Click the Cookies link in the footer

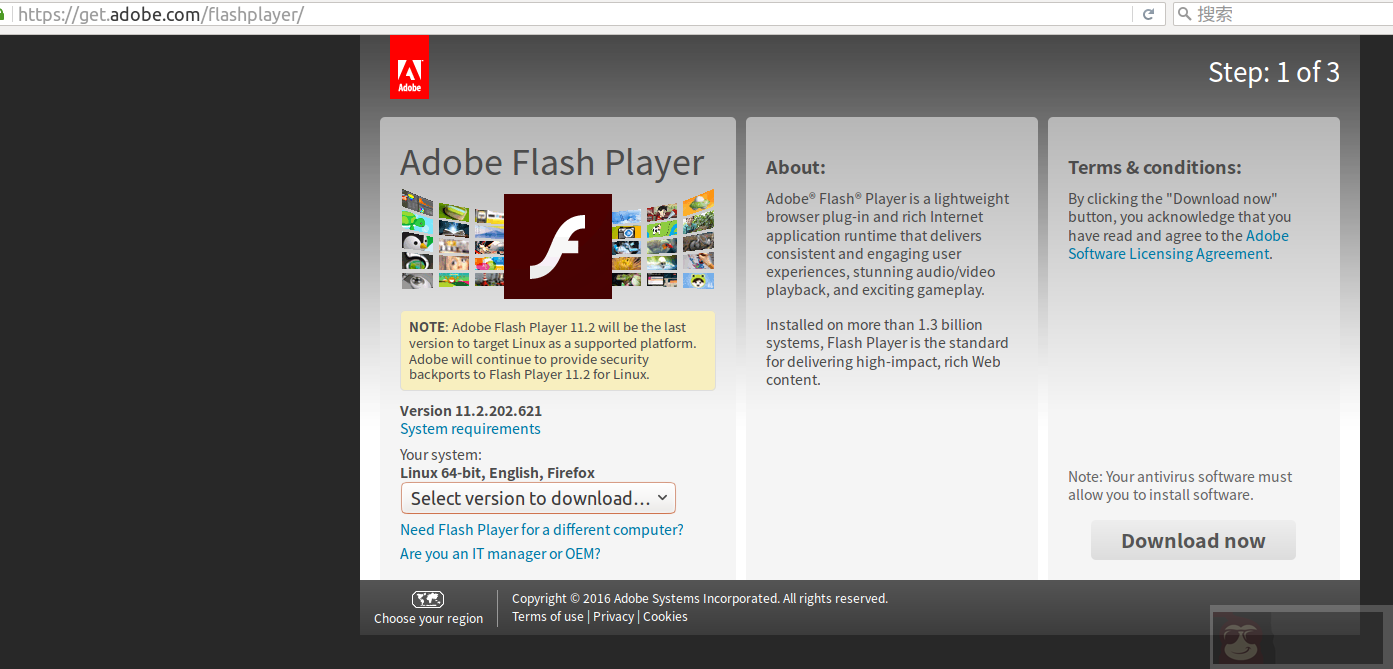click(664, 616)
